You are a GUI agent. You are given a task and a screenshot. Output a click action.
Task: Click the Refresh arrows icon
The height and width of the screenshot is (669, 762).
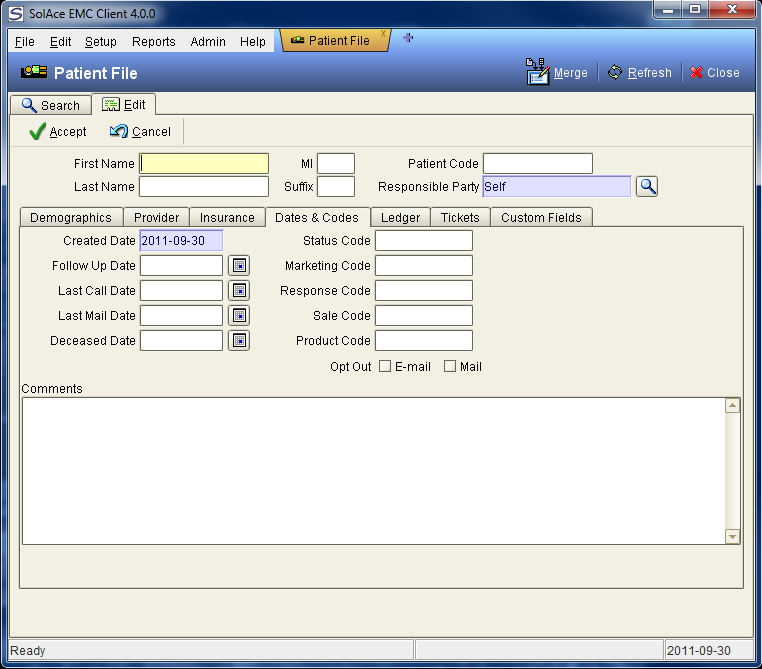pos(615,72)
